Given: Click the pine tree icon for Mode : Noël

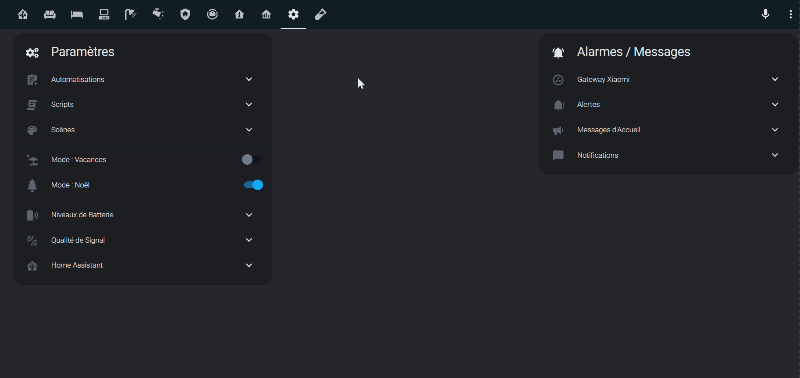Looking at the screenshot, I should pos(32,185).
